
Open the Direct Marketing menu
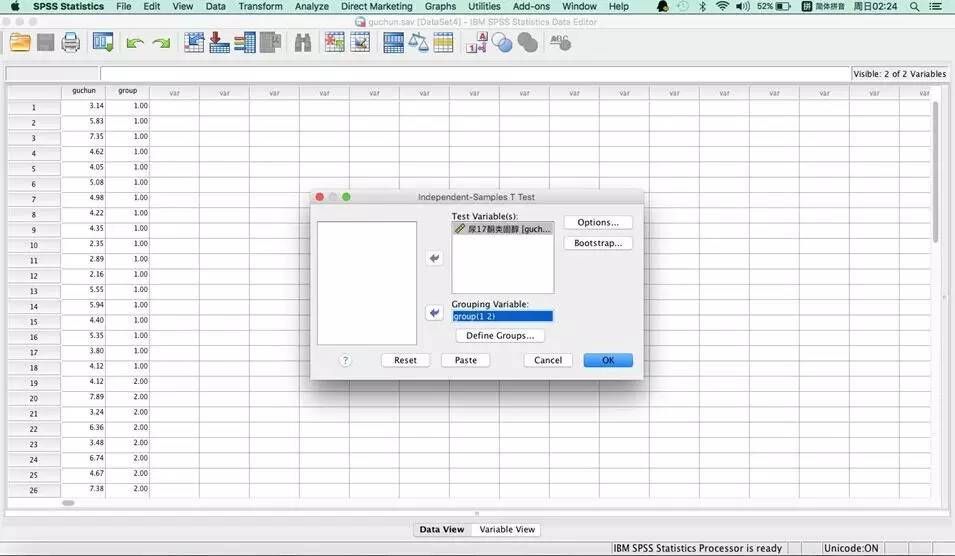pyautogui.click(x=376, y=6)
